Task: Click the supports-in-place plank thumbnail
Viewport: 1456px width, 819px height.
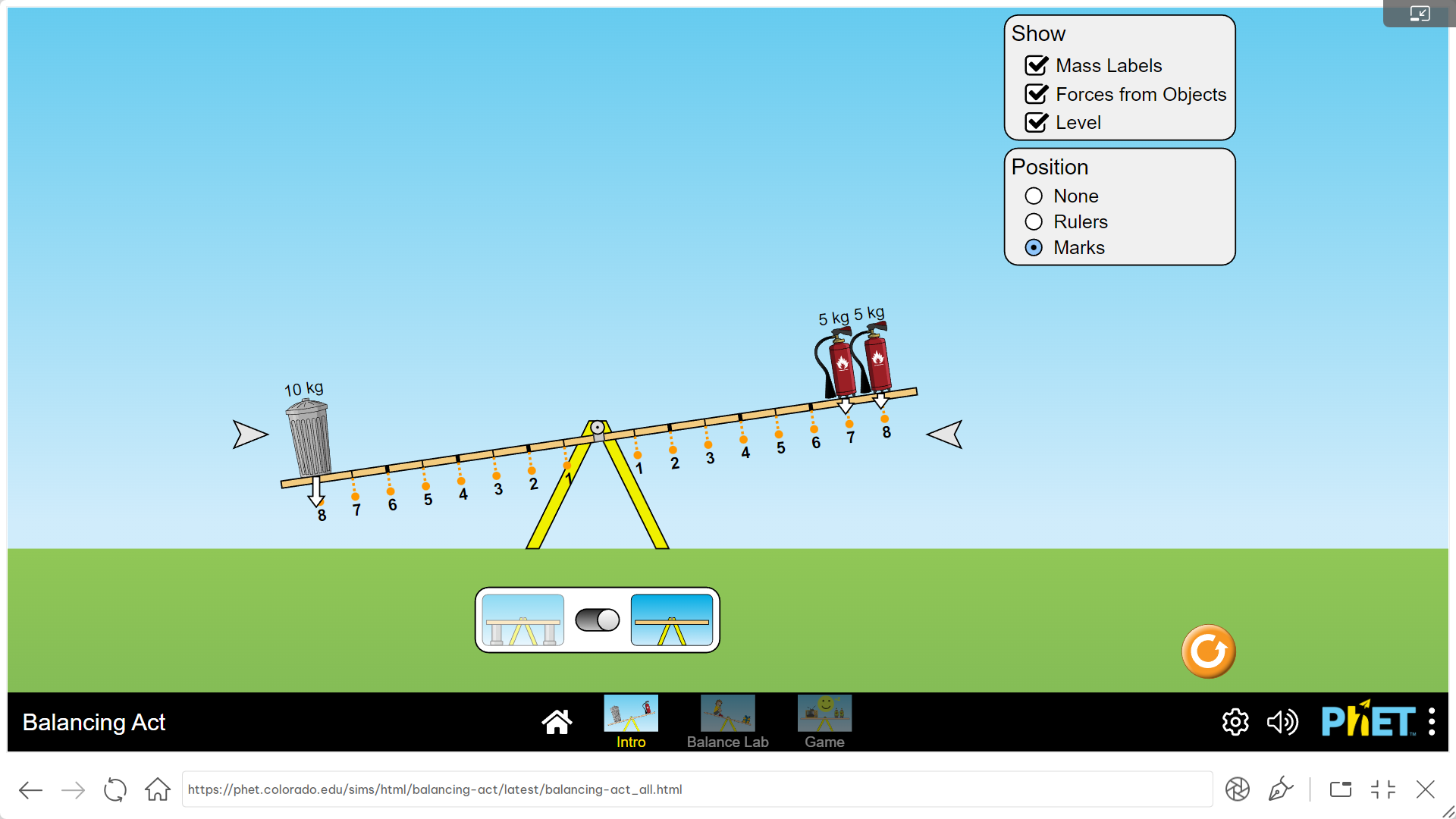Action: (523, 620)
